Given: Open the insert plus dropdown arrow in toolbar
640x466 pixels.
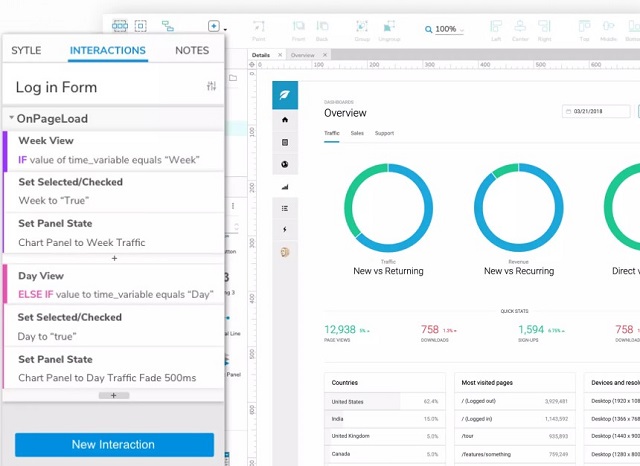Looking at the screenshot, I should point(225,28).
